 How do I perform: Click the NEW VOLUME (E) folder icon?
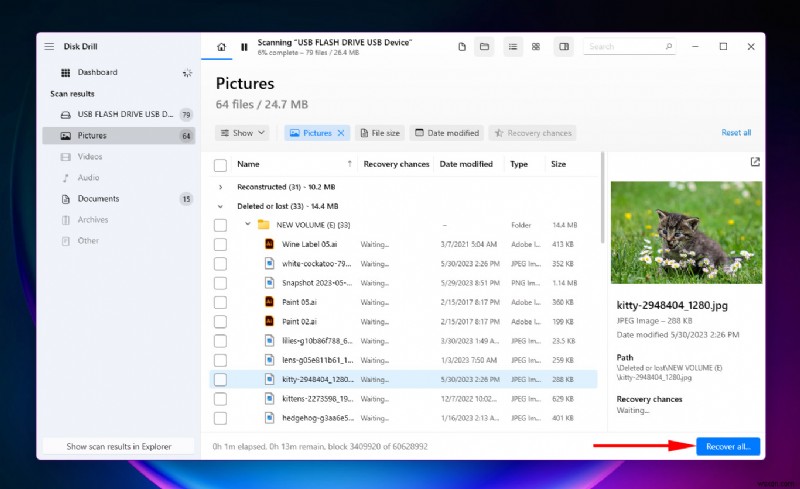263,225
